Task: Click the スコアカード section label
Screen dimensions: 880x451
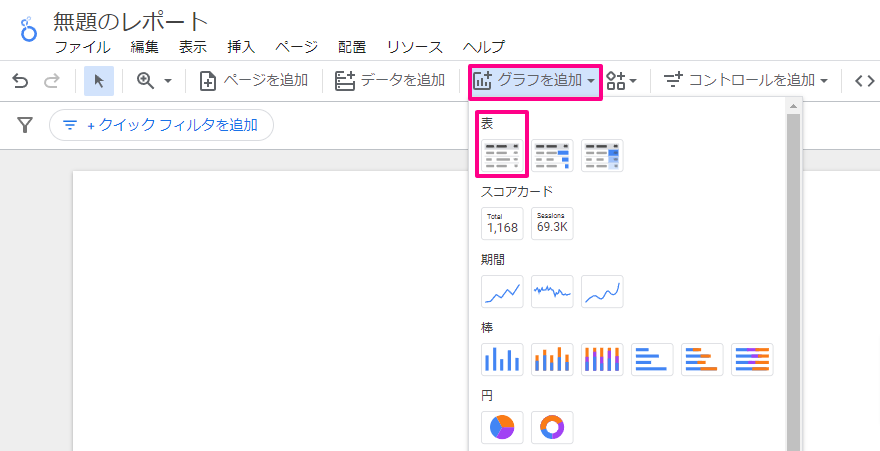Action: [517, 192]
